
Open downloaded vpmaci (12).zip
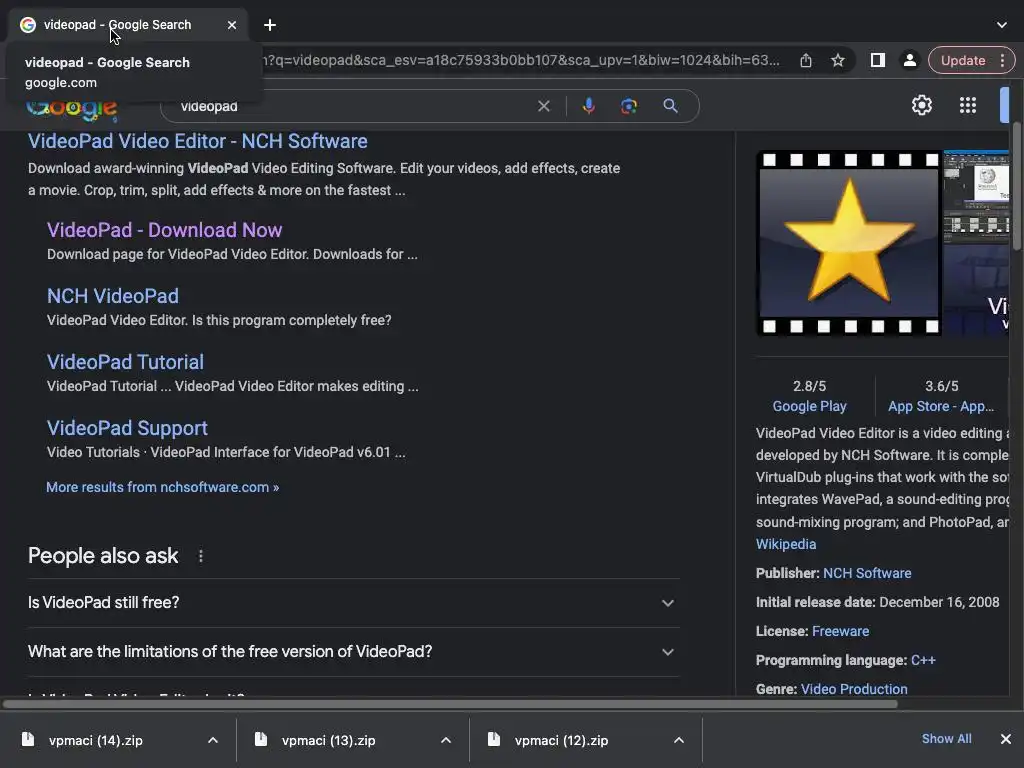click(x=561, y=741)
